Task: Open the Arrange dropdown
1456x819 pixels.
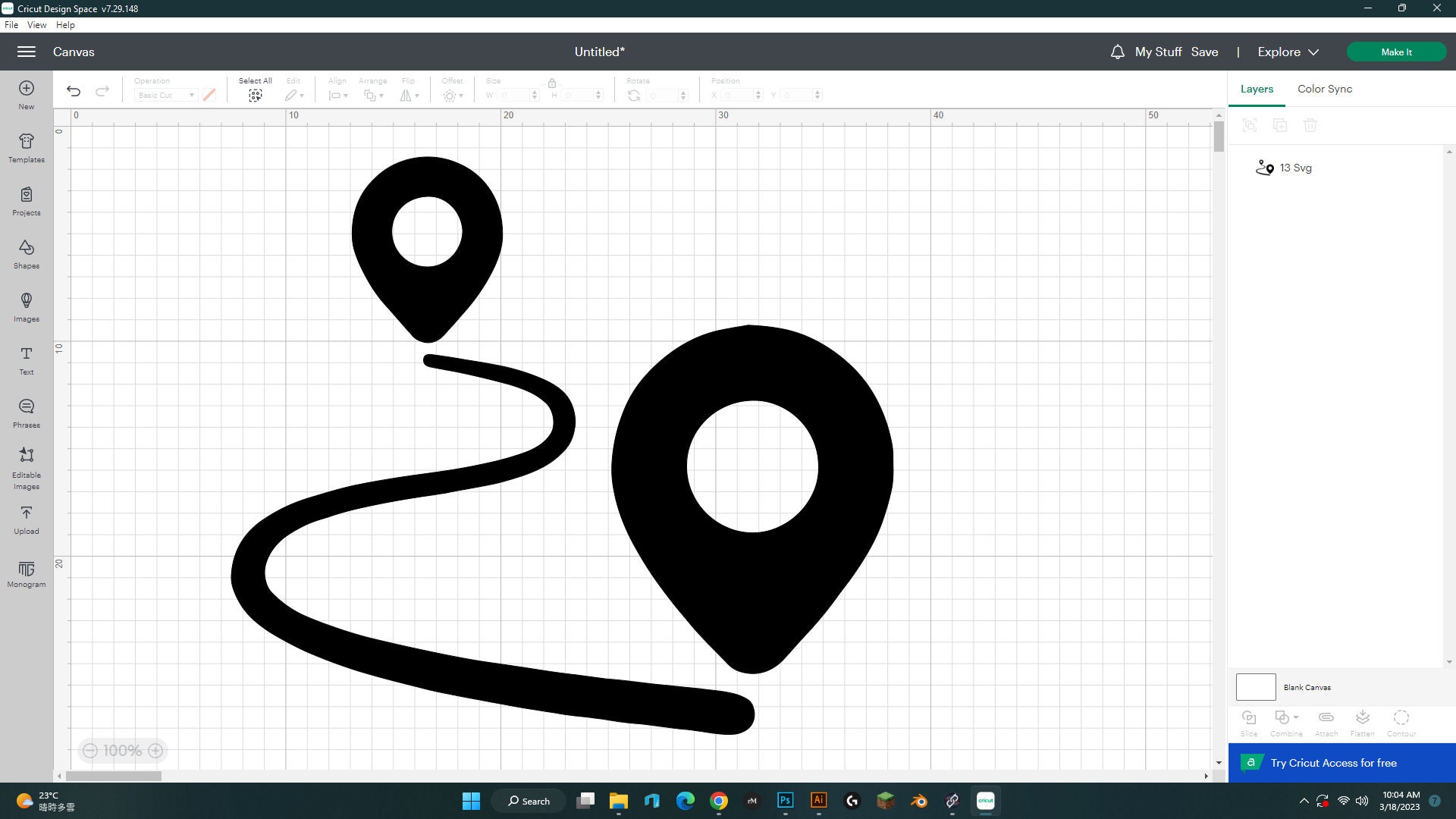Action: [373, 95]
